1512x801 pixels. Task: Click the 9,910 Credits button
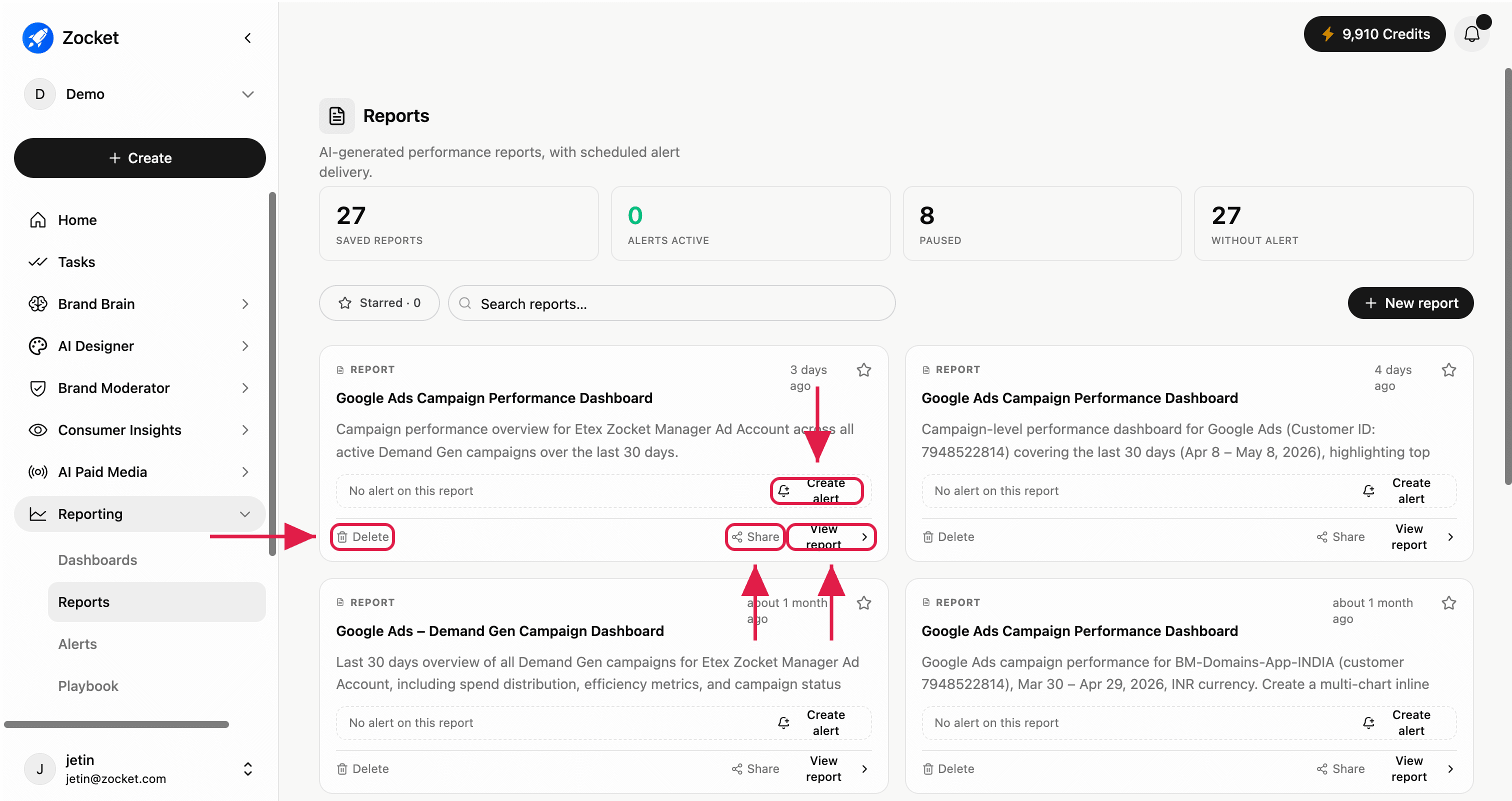tap(1374, 34)
